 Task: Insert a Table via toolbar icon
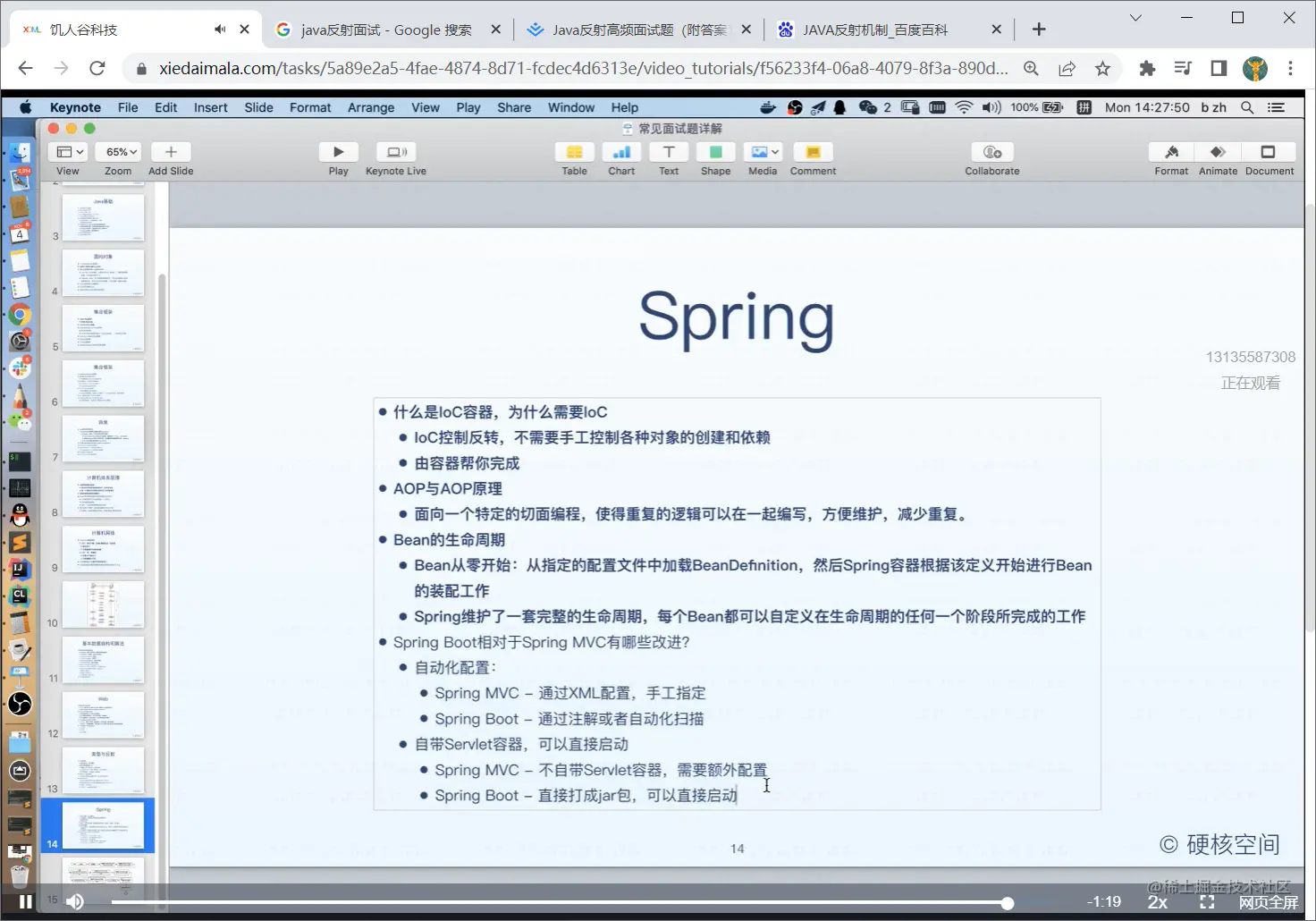pyautogui.click(x=574, y=152)
